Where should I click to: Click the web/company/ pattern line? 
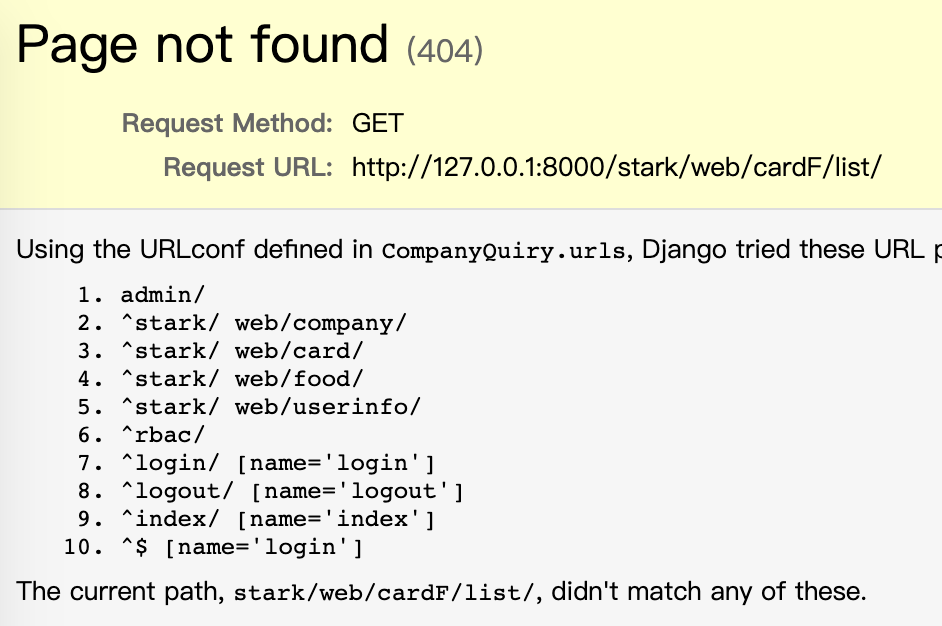[264, 323]
